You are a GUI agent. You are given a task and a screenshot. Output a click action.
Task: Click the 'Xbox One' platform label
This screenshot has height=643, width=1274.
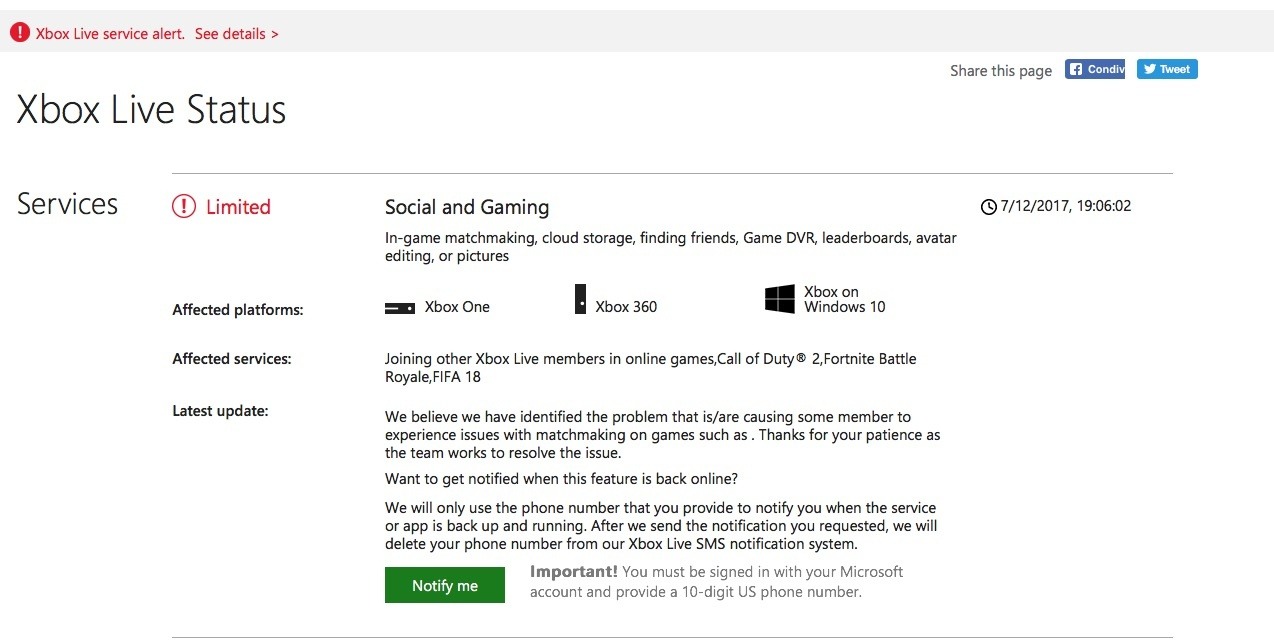[457, 307]
